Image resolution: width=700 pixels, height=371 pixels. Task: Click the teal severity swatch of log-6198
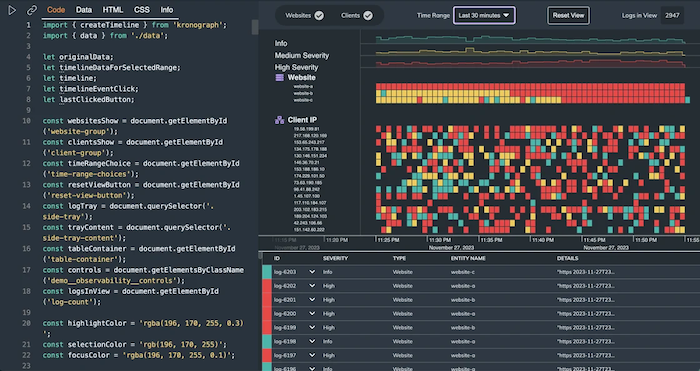[x=267, y=342]
